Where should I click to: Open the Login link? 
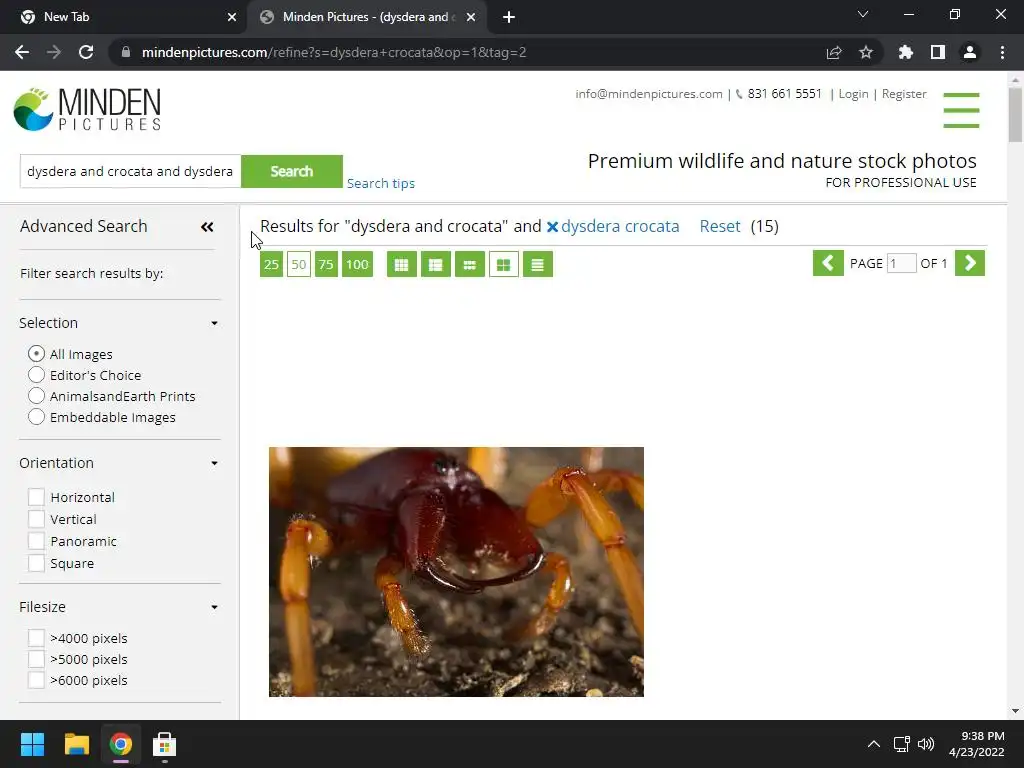point(853,94)
